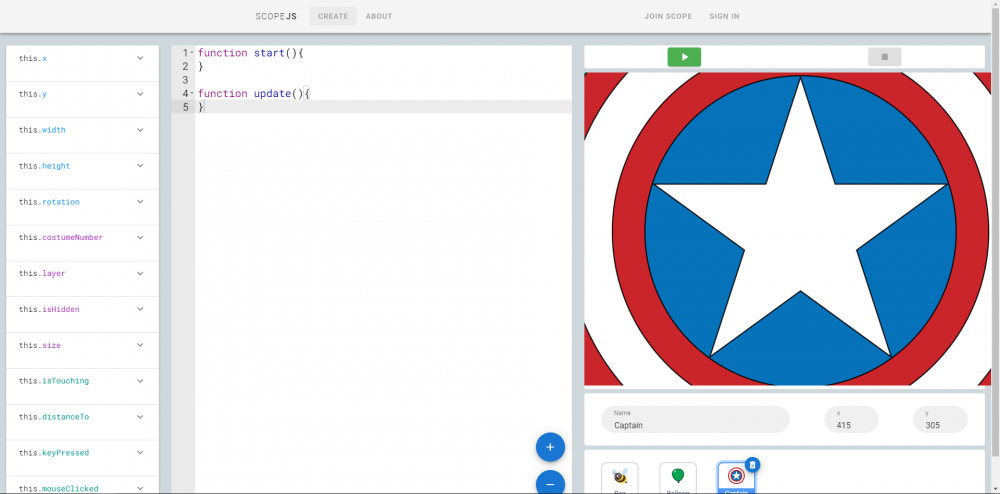Zoom in the editor with the plus button

click(x=550, y=447)
